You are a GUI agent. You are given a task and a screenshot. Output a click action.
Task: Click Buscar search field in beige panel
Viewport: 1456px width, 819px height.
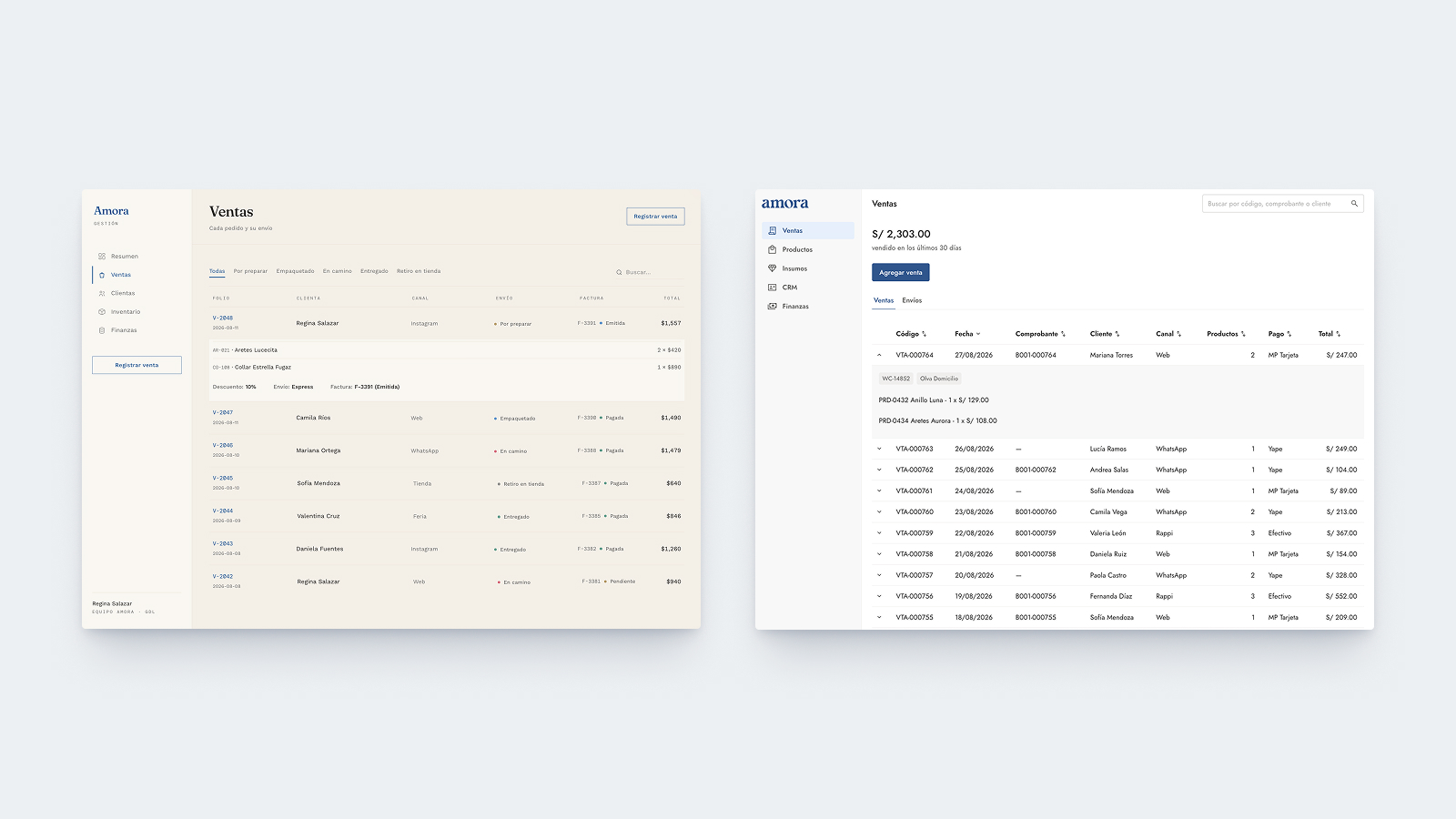pyautogui.click(x=648, y=272)
